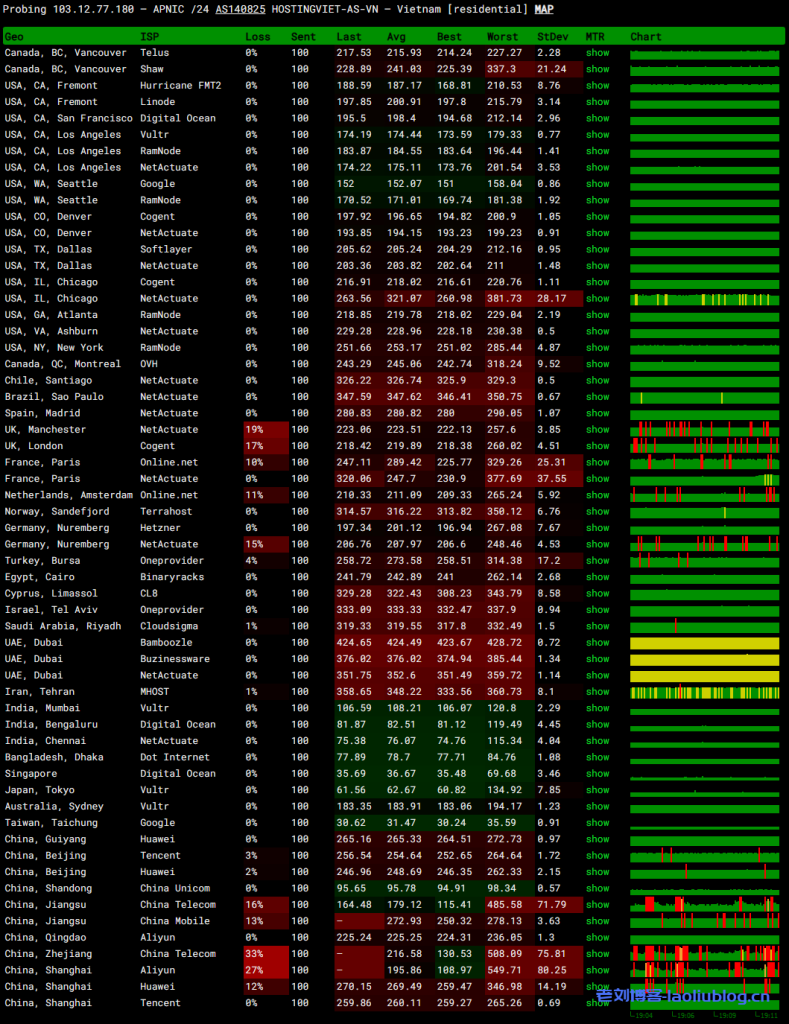Show MTR for Japan Tokyo Vultr
Viewport: 789px width, 1024px height.
click(x=597, y=790)
